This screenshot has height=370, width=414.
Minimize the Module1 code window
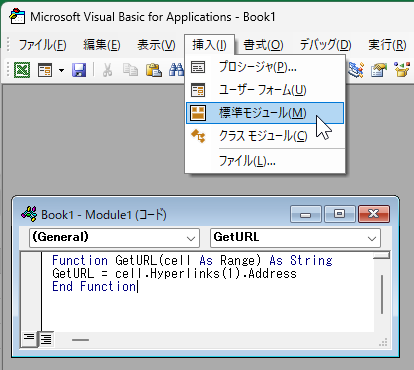click(305, 214)
